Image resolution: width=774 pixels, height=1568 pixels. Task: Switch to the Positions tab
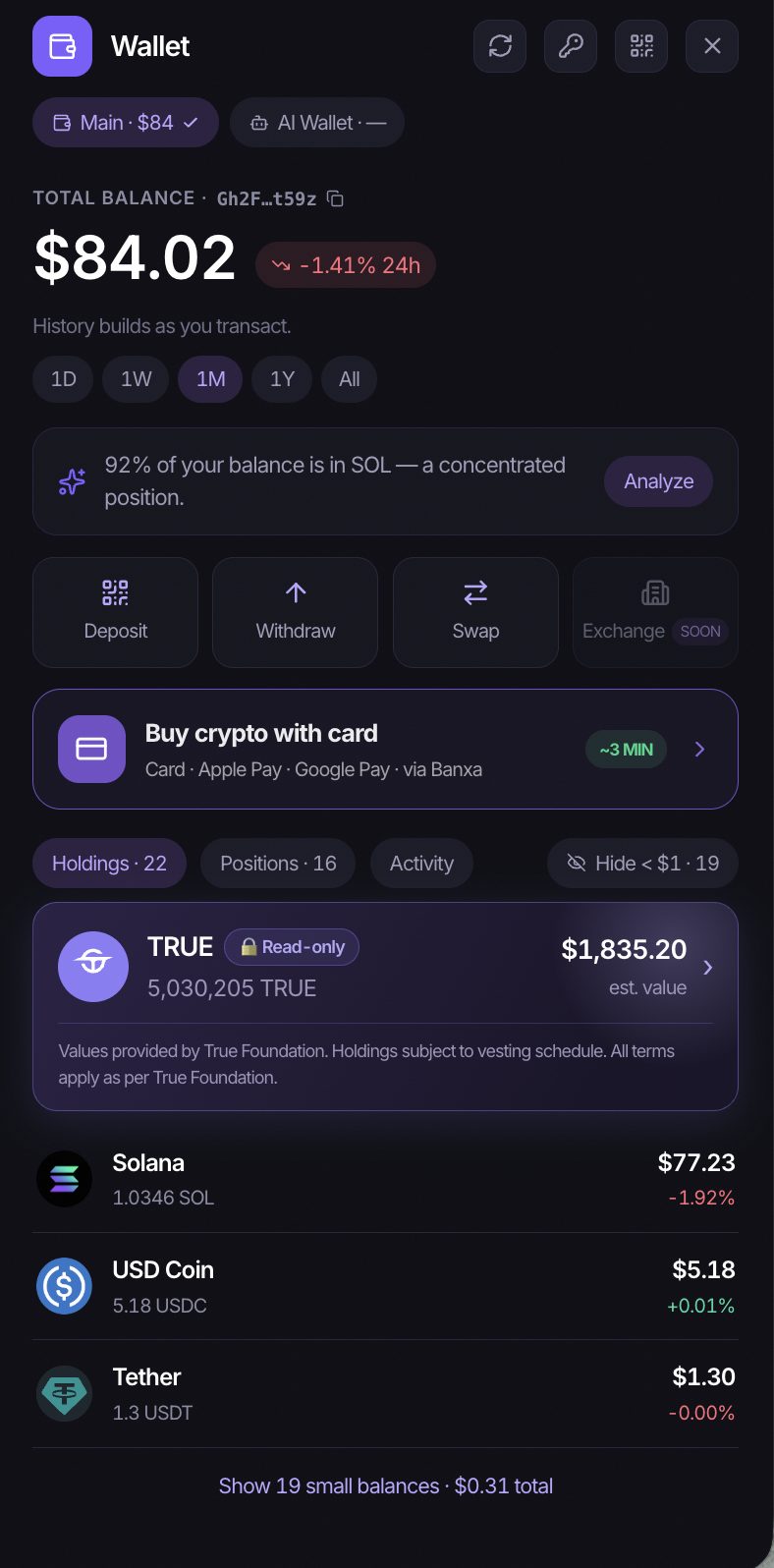coord(278,864)
